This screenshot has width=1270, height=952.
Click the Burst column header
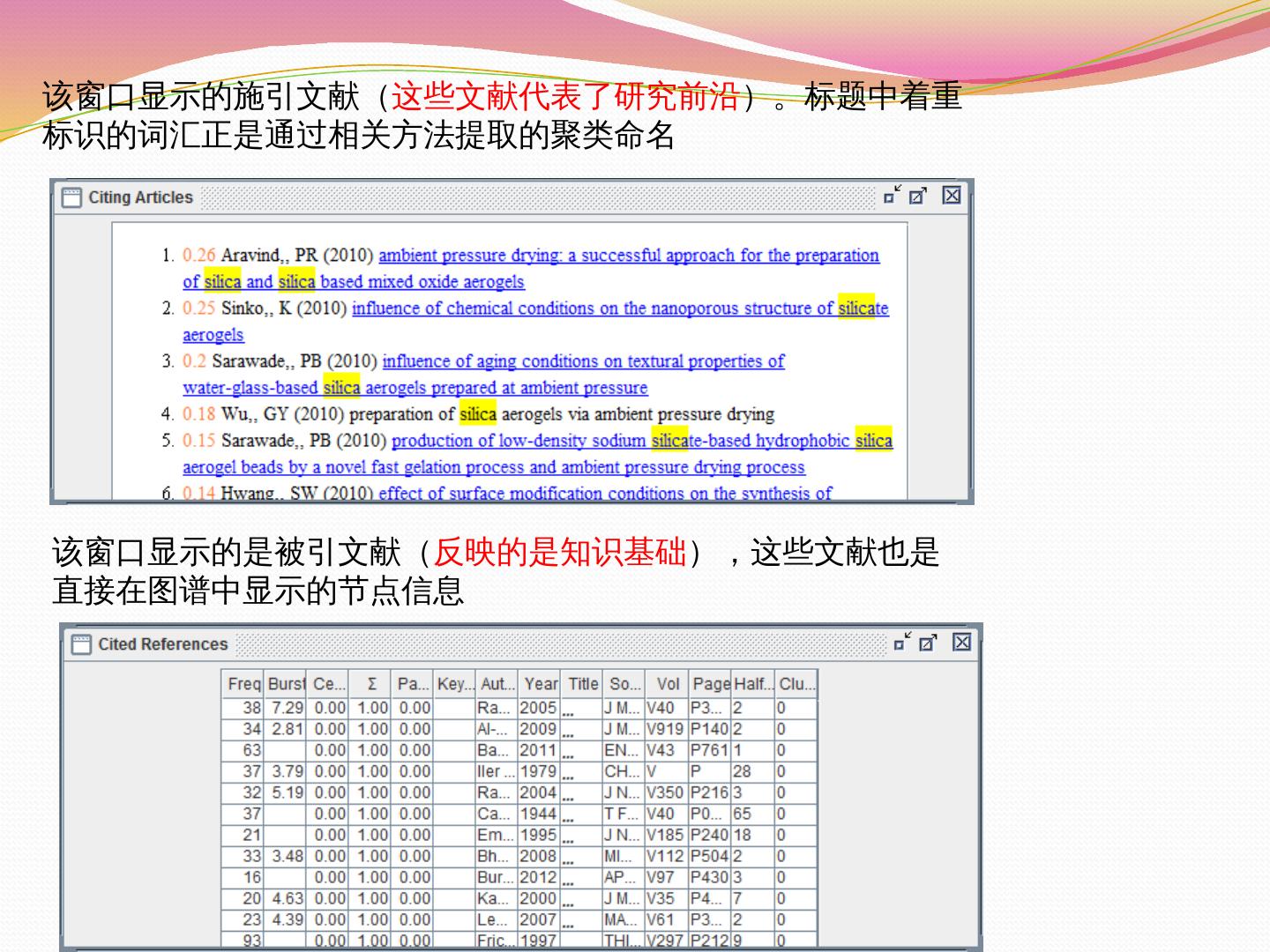286,684
